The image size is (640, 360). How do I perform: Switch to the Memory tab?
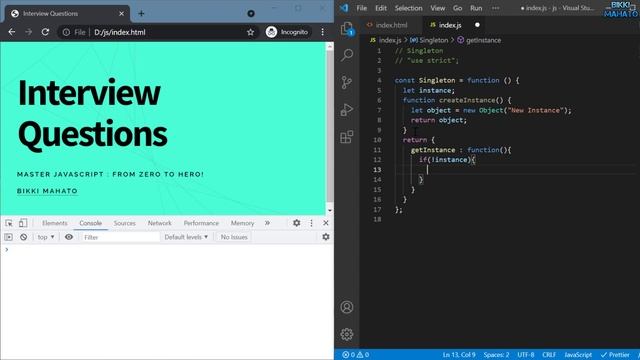tap(242, 223)
